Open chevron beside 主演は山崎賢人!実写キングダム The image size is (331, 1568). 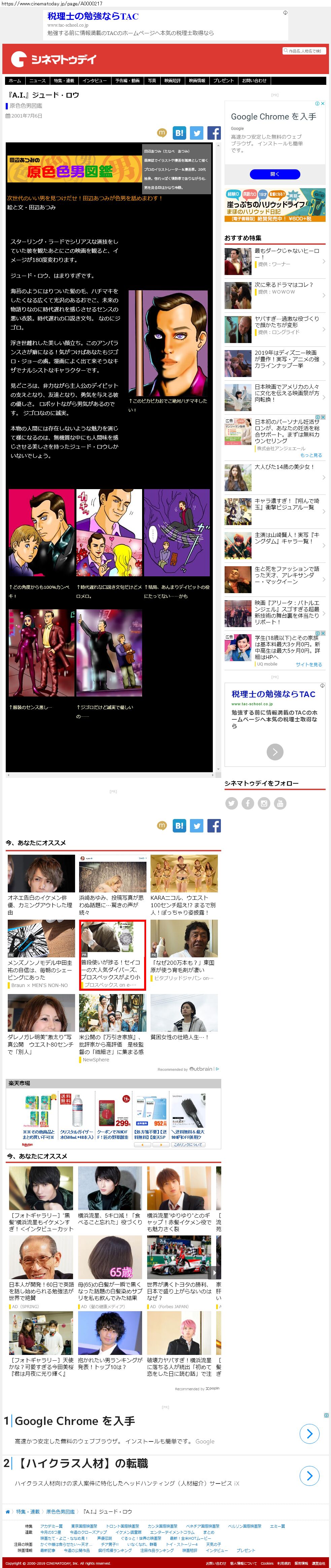[x=323, y=545]
